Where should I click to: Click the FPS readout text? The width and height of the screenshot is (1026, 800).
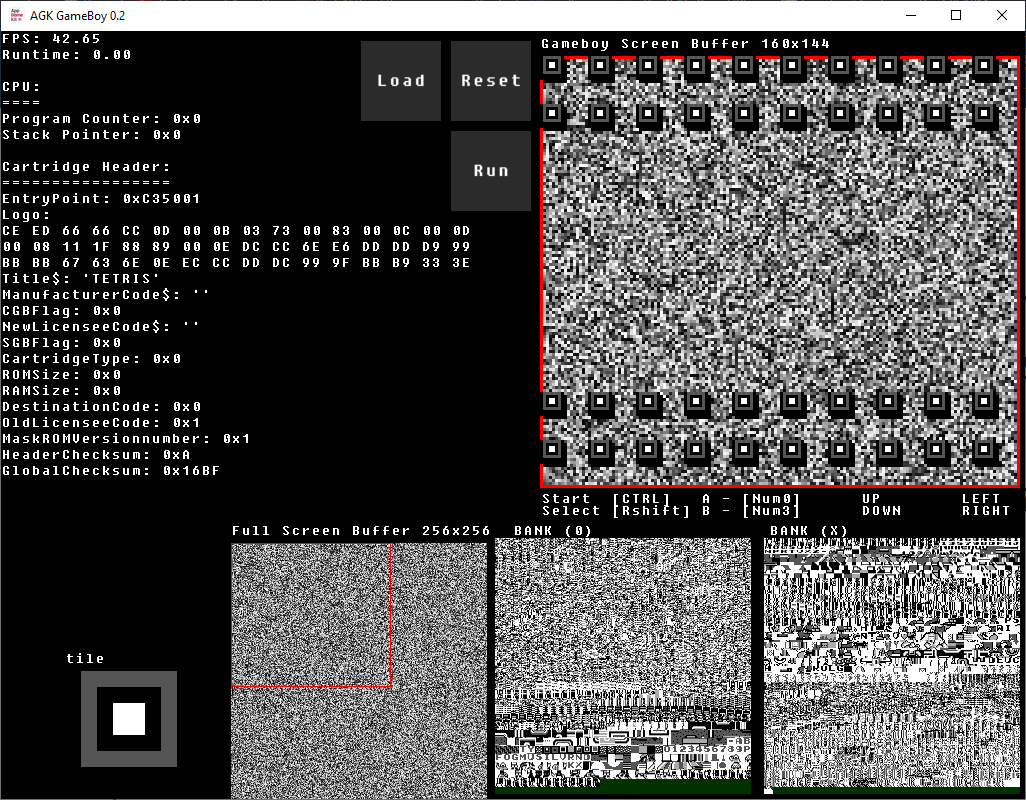coord(52,39)
